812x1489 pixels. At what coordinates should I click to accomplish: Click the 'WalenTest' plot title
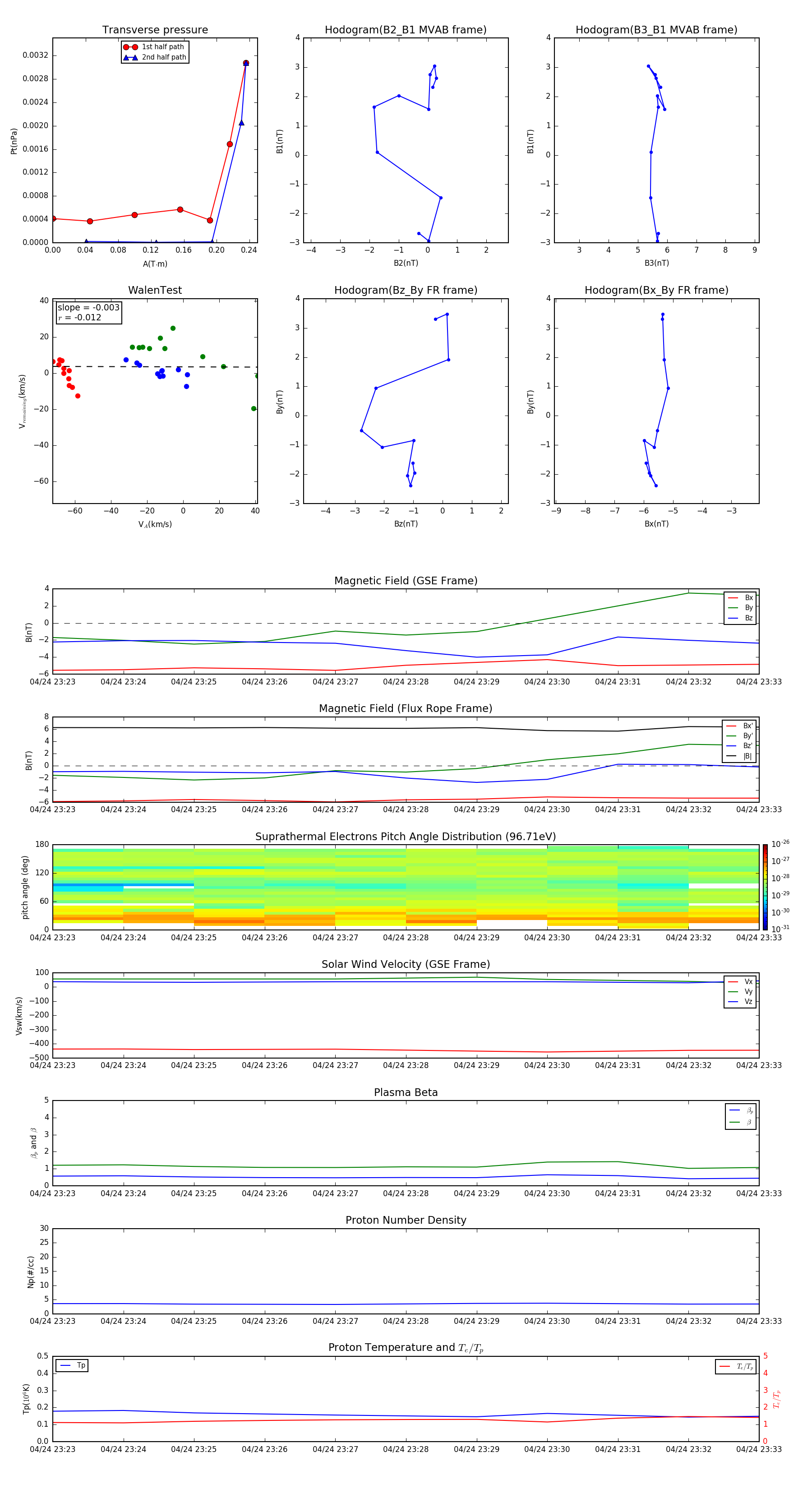(155, 290)
